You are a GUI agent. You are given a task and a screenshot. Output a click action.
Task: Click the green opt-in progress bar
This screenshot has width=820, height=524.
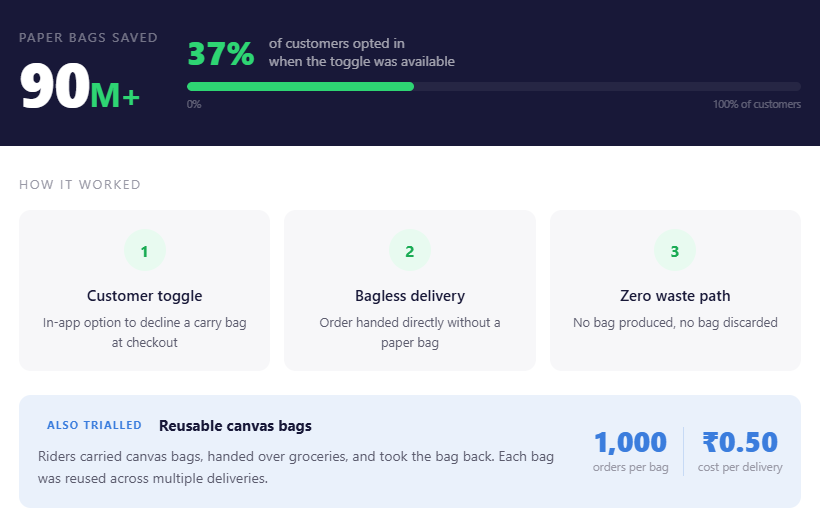300,87
